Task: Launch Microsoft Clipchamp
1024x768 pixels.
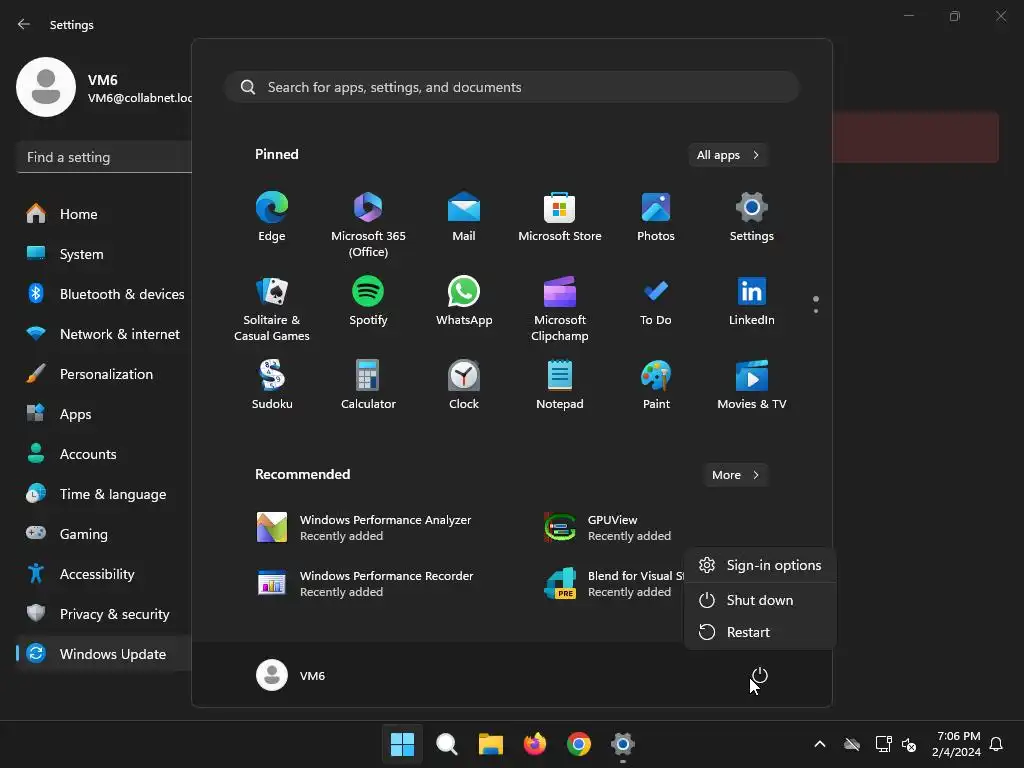Action: tap(560, 308)
